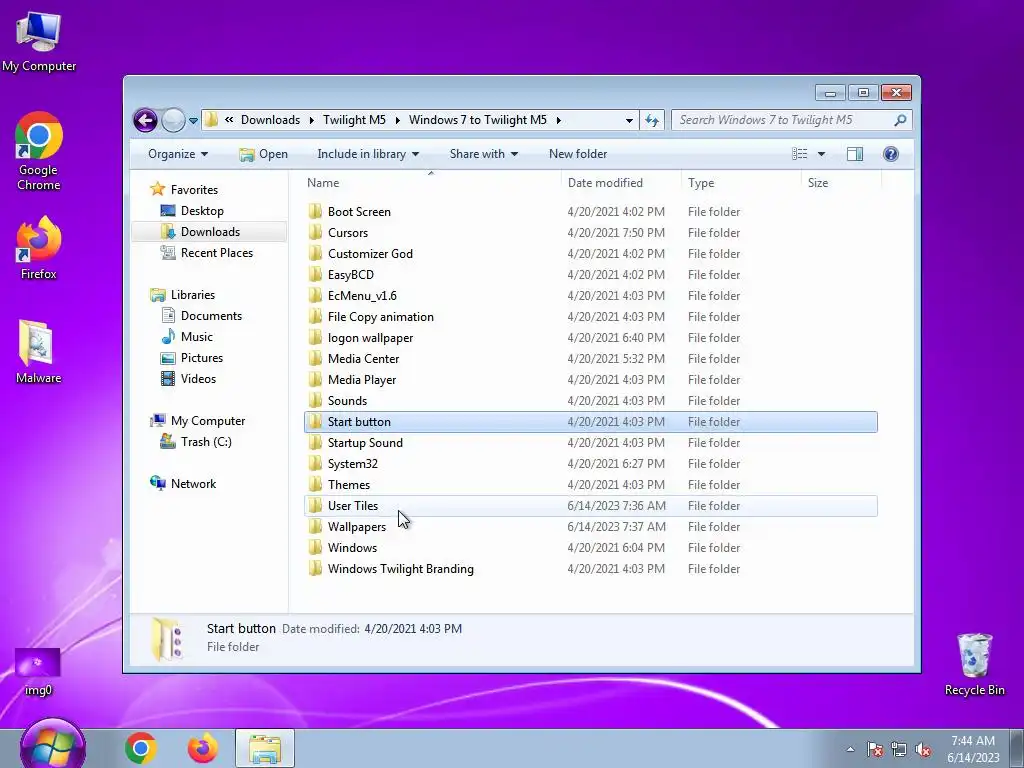The width and height of the screenshot is (1024, 768).
Task: Select the Media Player folder icon
Action: tap(315, 379)
